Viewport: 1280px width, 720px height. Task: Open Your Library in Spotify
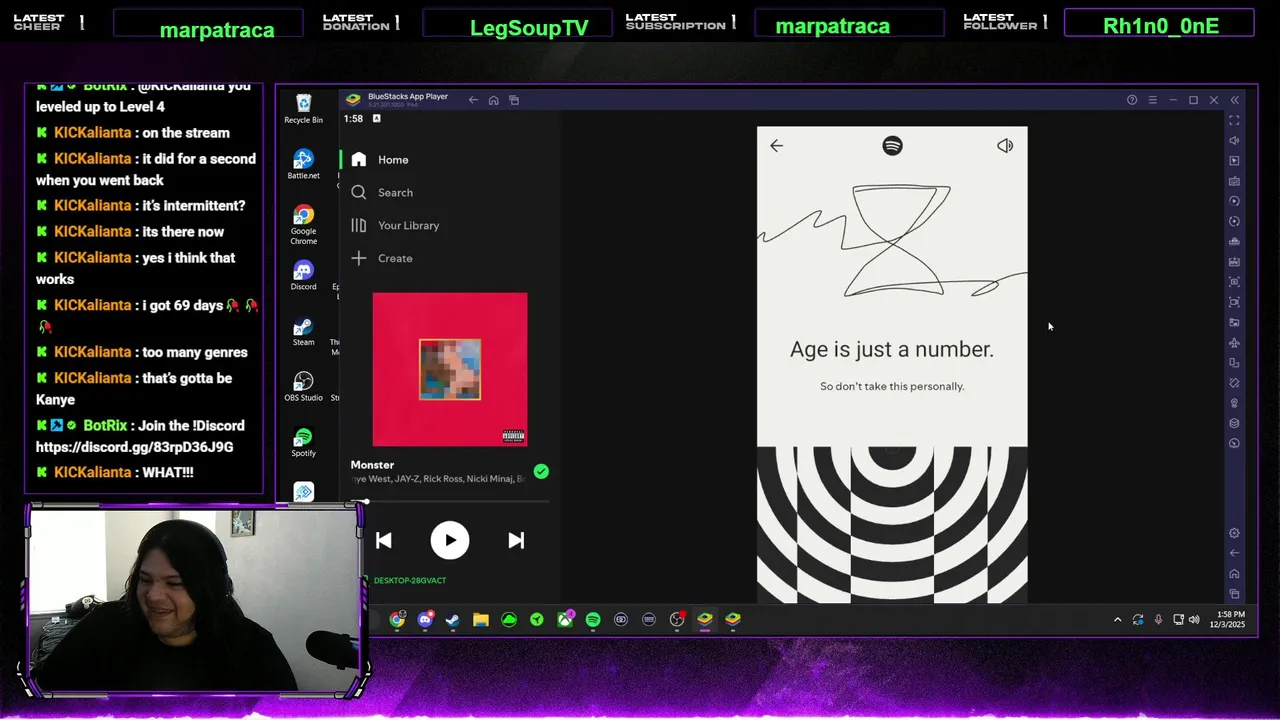(395, 226)
